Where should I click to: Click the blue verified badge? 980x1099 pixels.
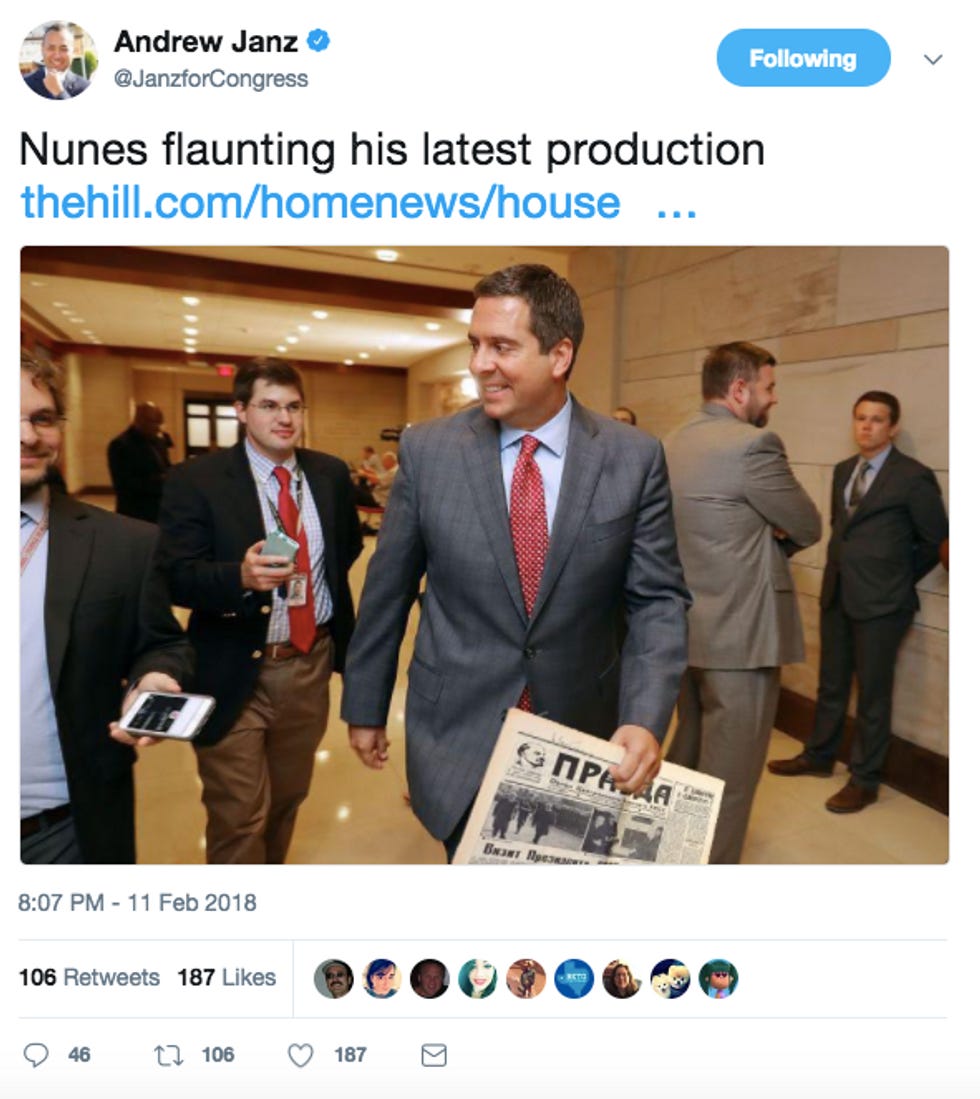coord(319,41)
